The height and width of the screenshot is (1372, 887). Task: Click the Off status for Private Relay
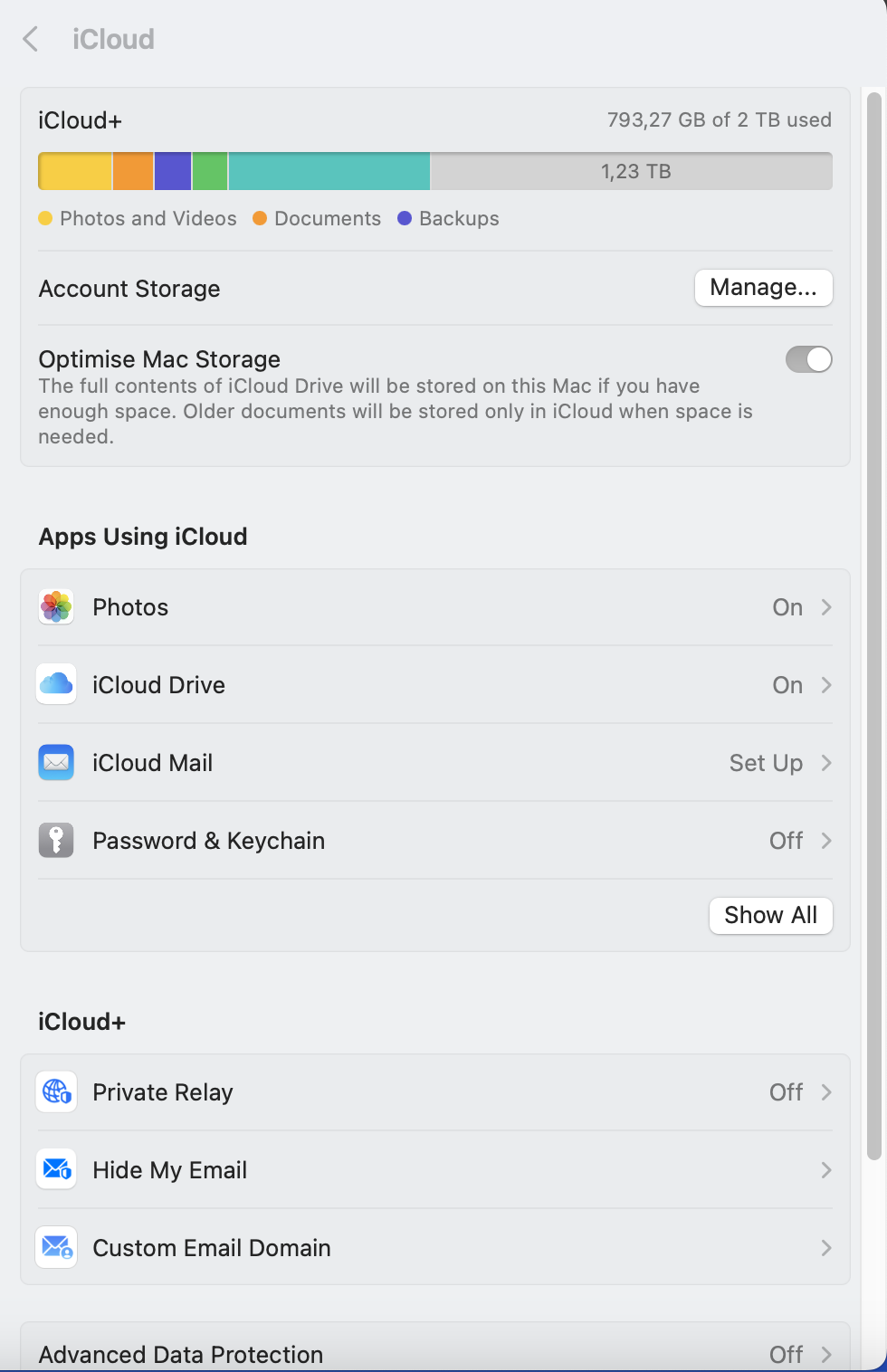[x=786, y=1092]
